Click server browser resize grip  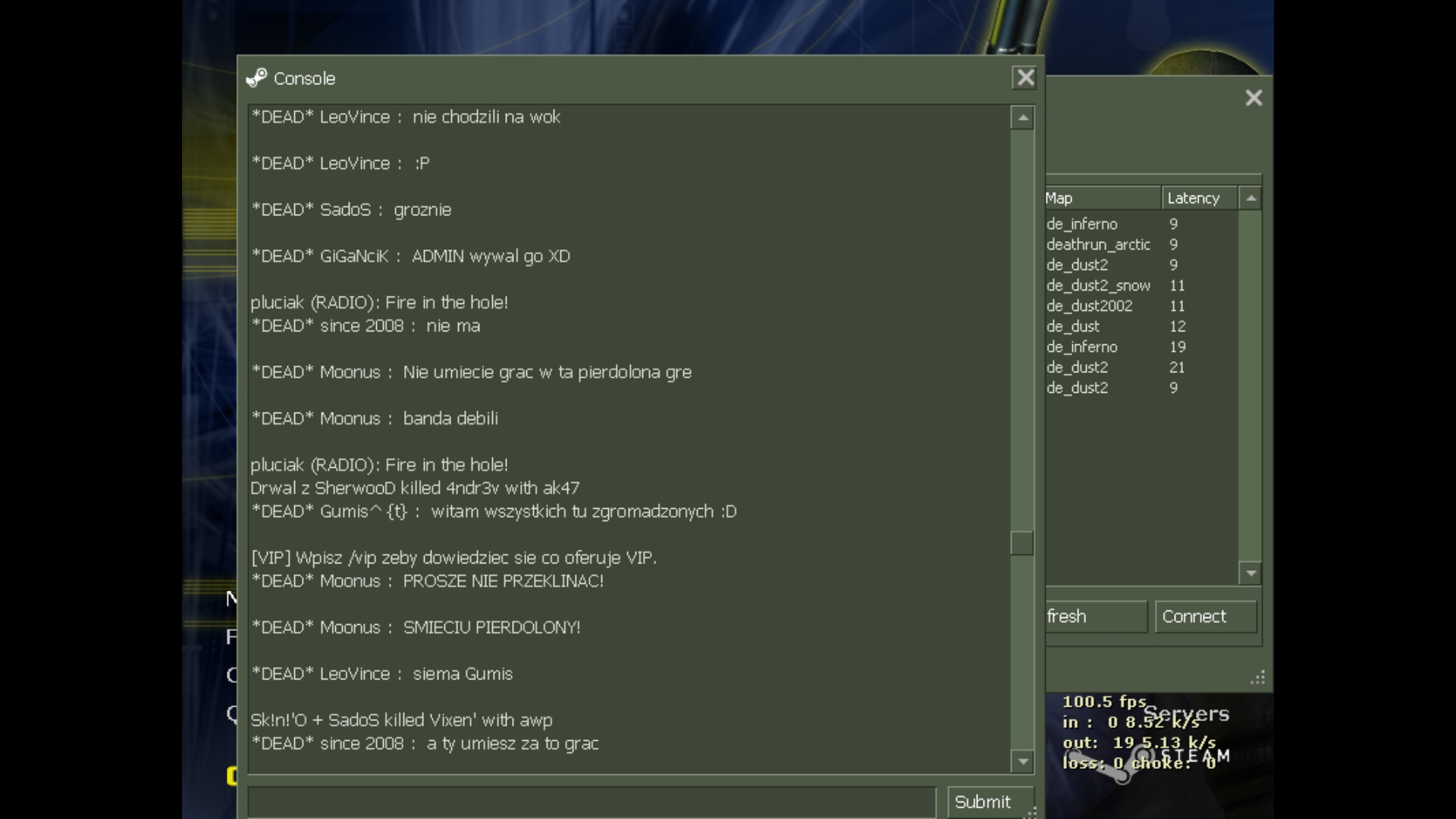[x=1258, y=677]
